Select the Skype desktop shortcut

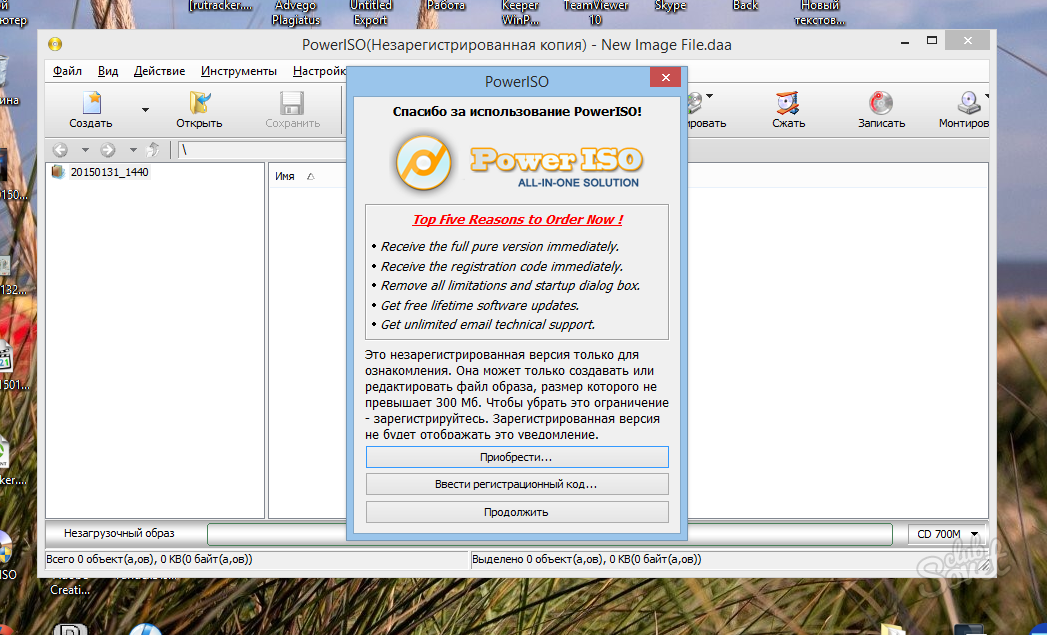(670, 7)
